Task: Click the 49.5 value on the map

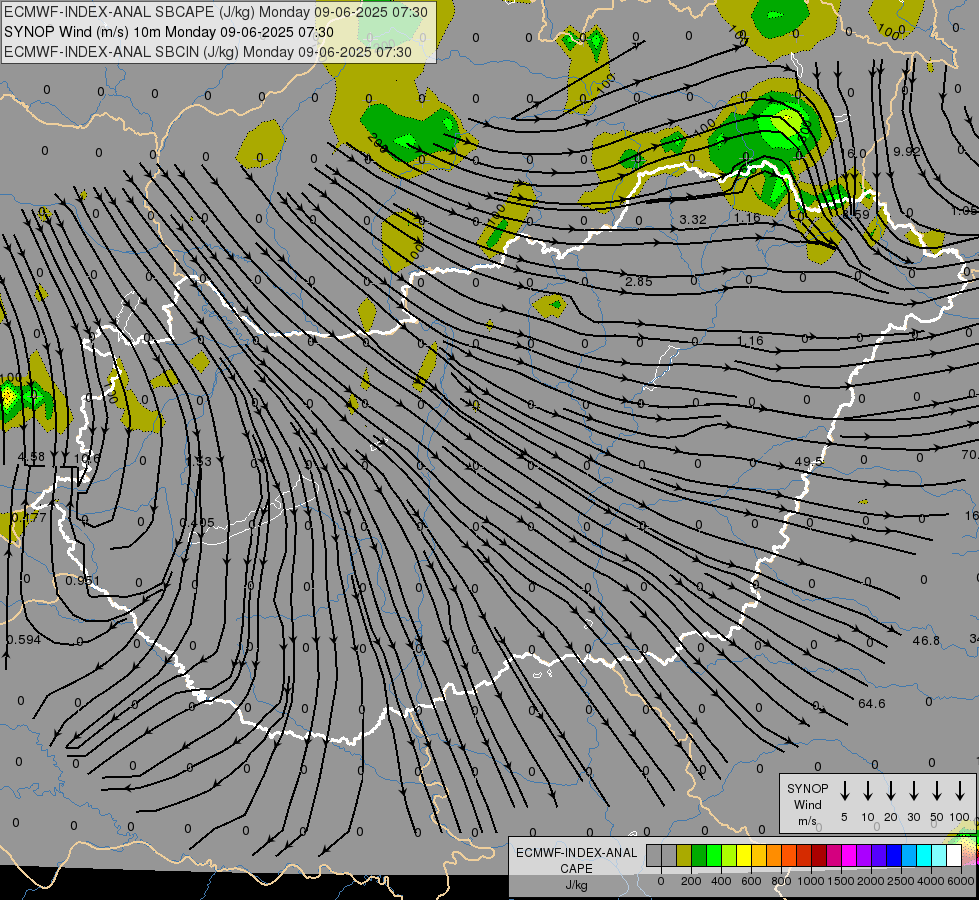Action: pyautogui.click(x=809, y=462)
